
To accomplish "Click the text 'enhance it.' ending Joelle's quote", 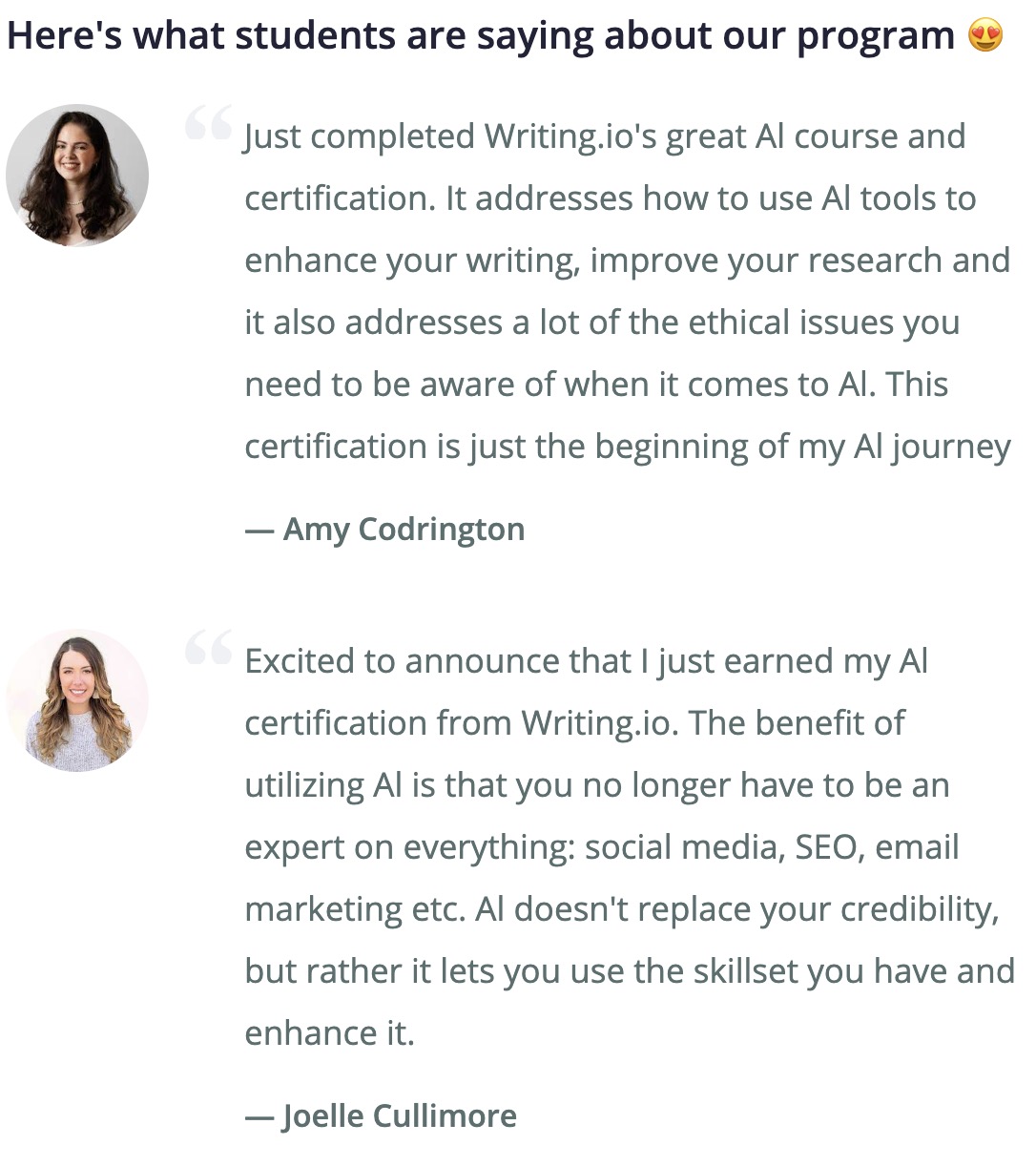I will point(330,1033).
